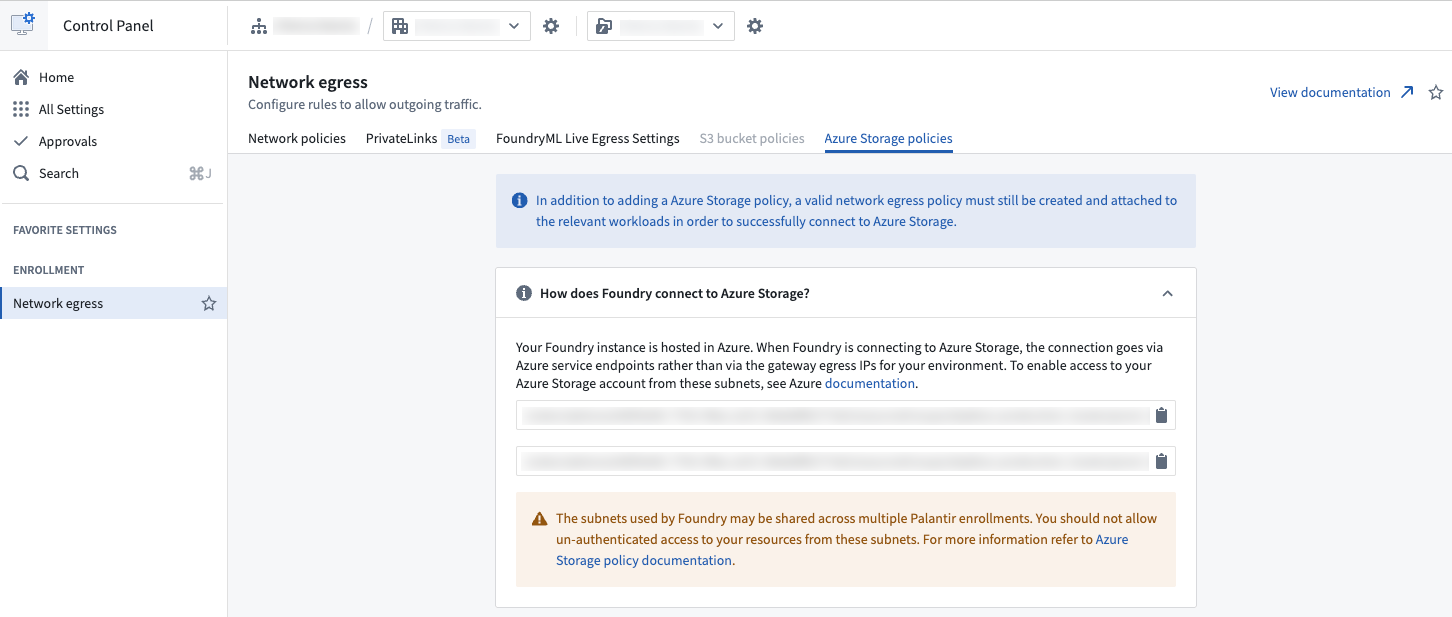Click the Home icon in sidebar
The image size is (1452, 617).
tap(21, 77)
